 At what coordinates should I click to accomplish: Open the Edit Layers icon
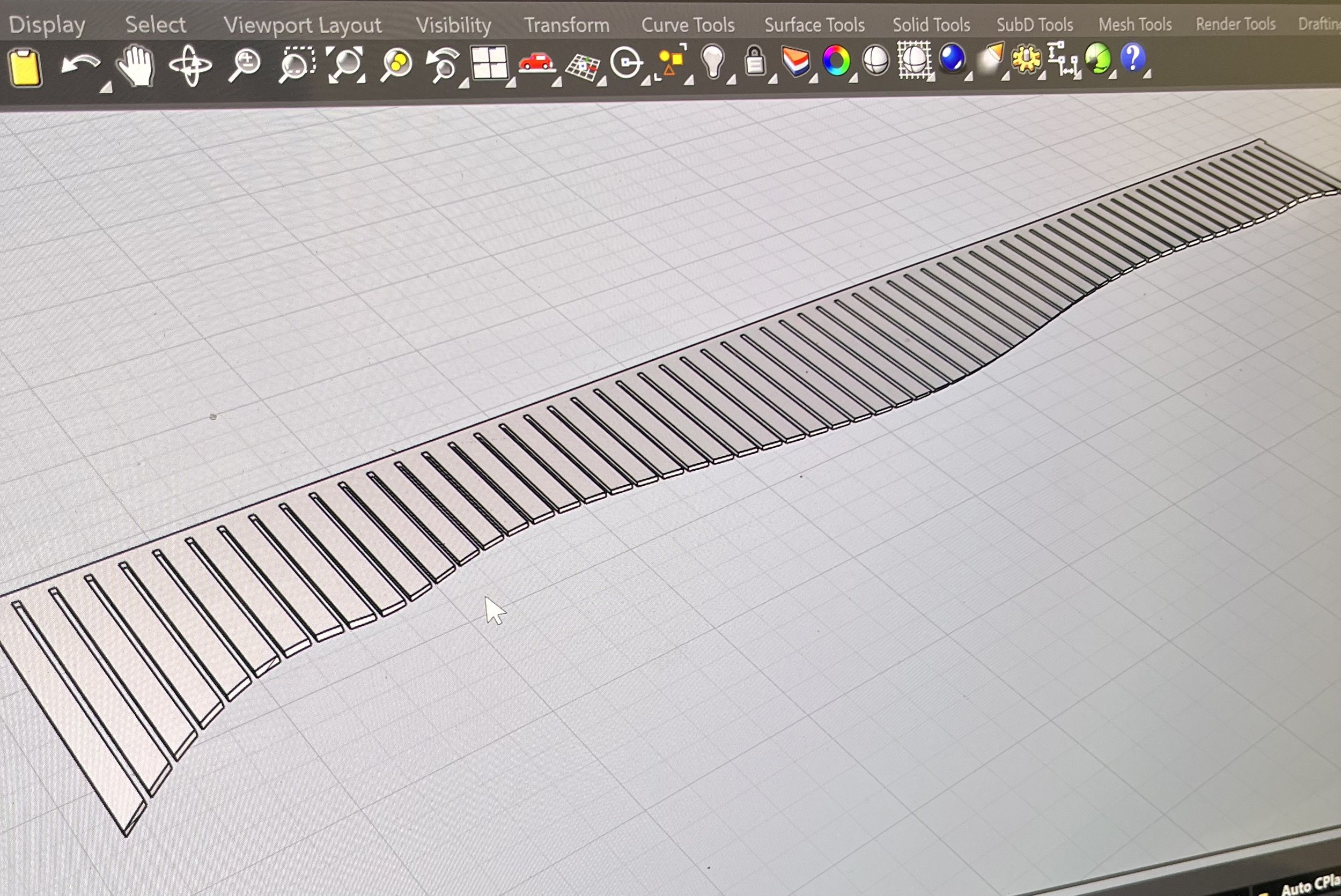pos(795,61)
